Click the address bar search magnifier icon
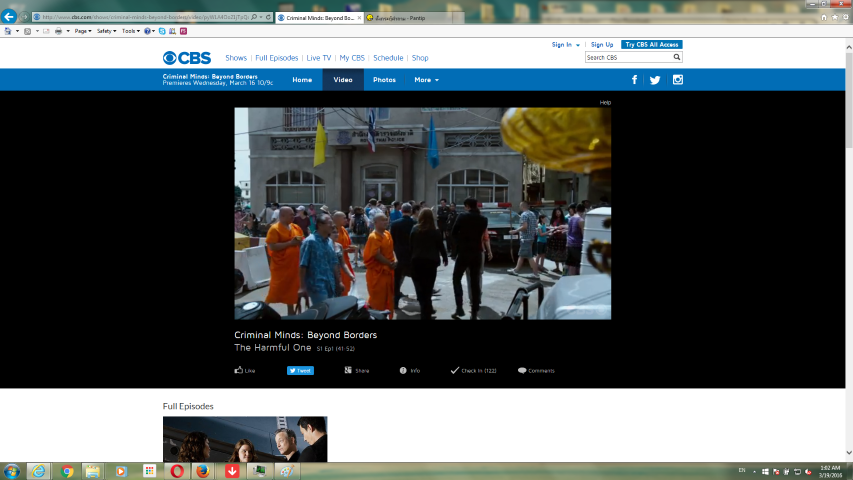 click(254, 17)
